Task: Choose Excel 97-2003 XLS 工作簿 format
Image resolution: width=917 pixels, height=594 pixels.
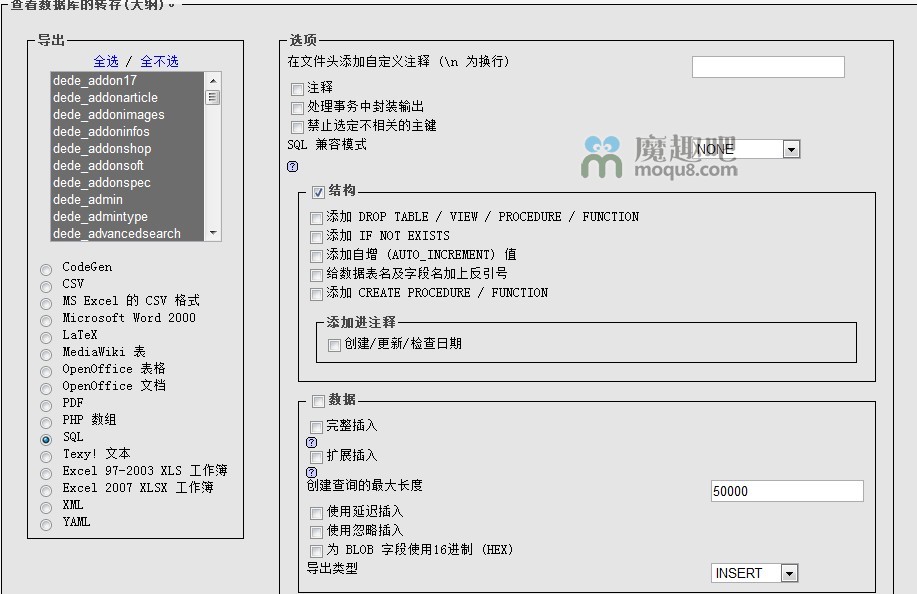Action: point(46,473)
